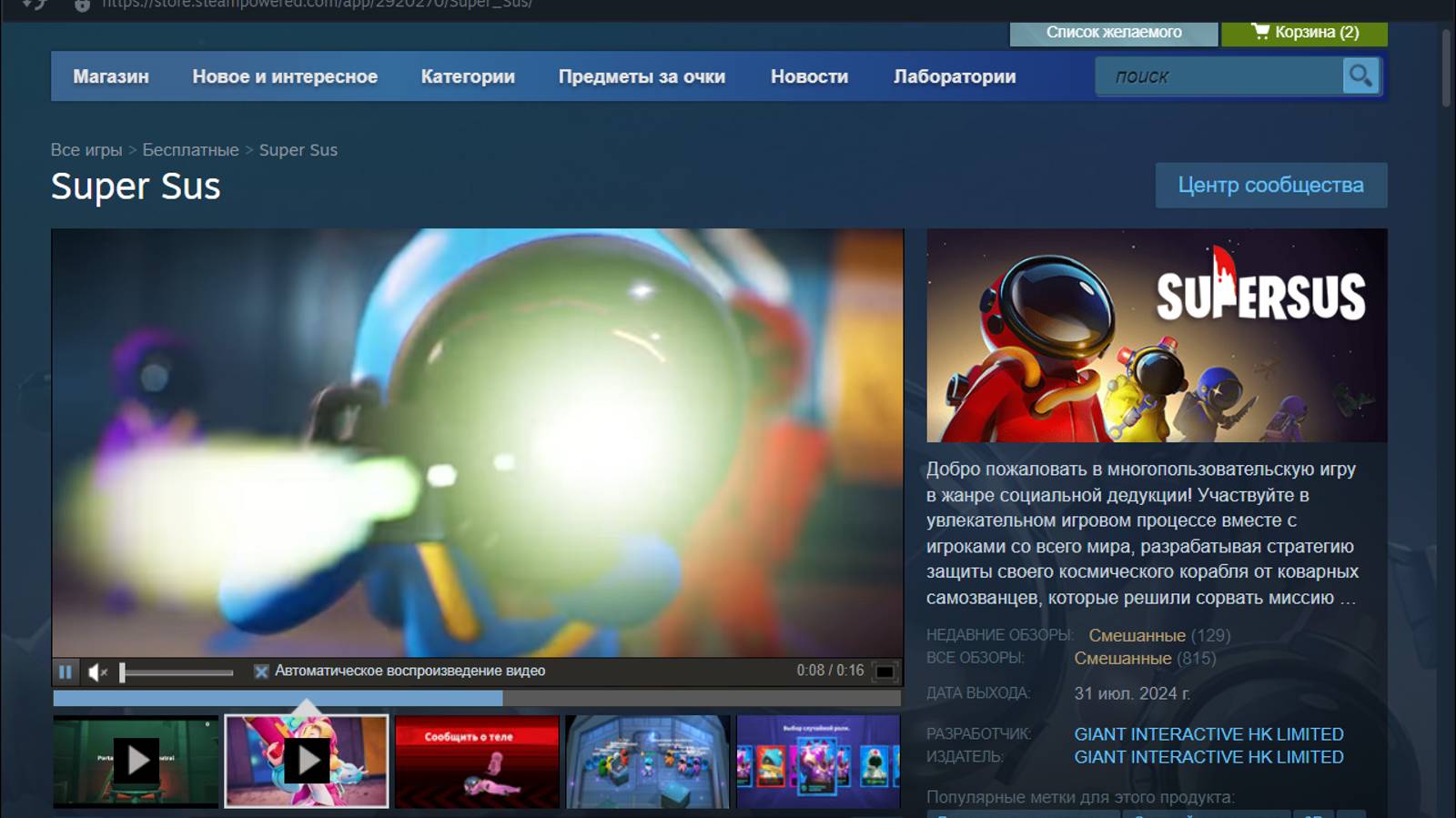Go to Все игры breadcrumb

point(86,150)
